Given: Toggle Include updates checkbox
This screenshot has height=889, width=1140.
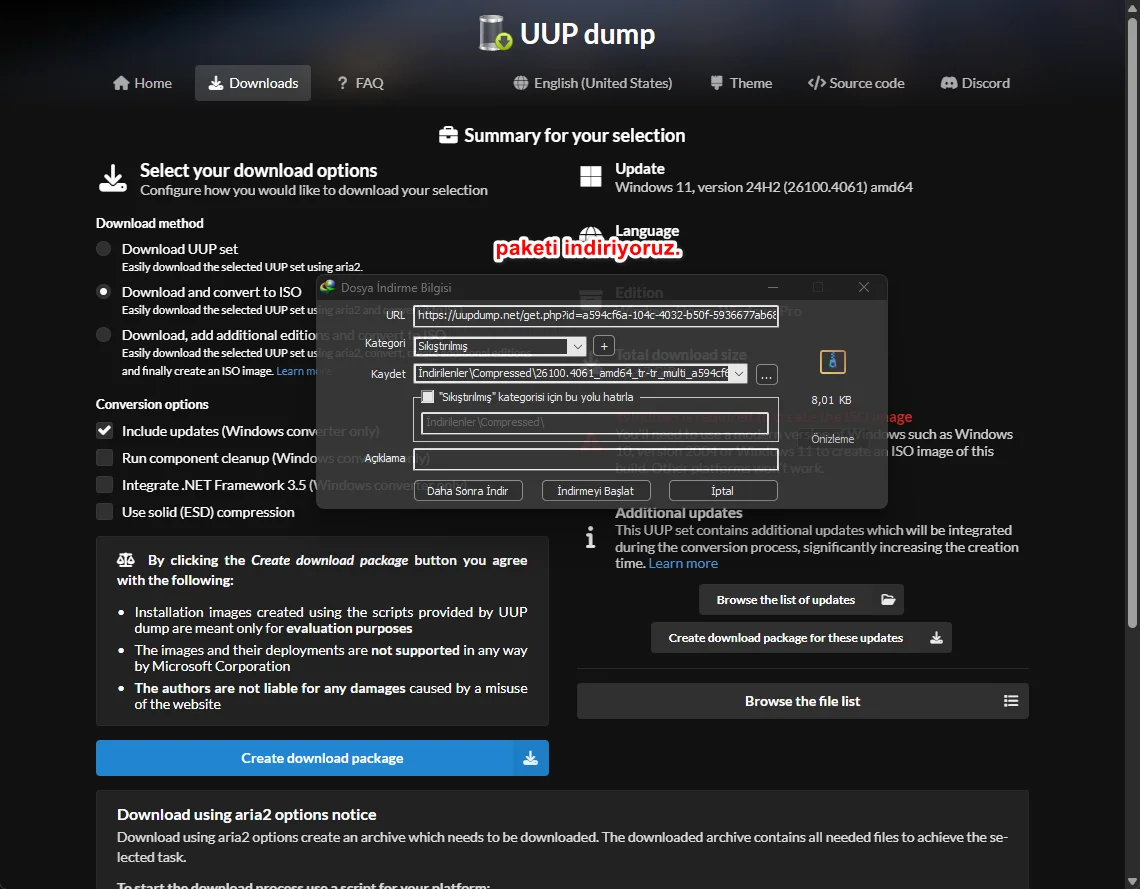Looking at the screenshot, I should pyautogui.click(x=105, y=430).
